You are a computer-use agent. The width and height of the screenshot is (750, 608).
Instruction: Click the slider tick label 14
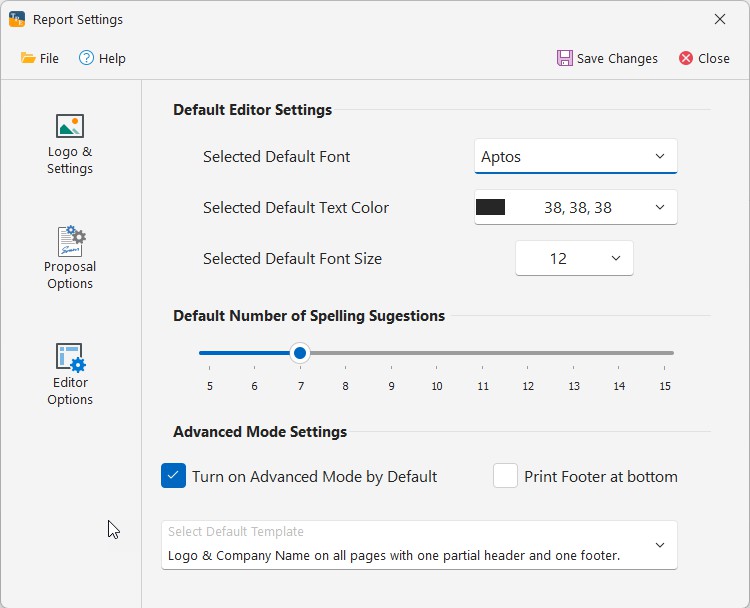619,386
